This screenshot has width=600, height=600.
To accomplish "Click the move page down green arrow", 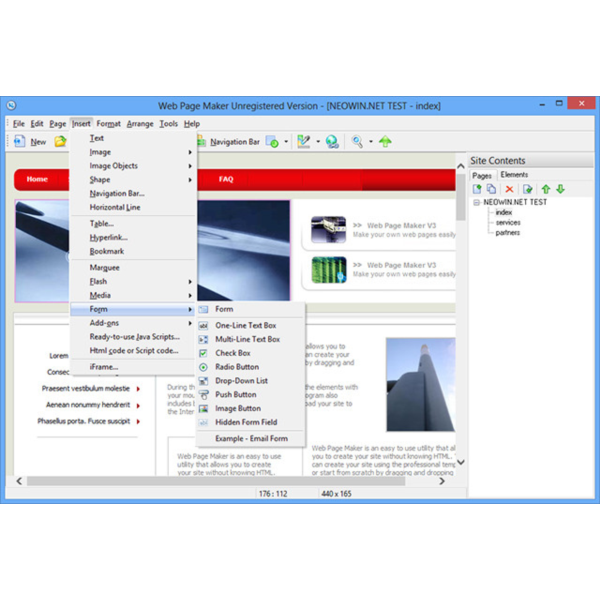I will [x=561, y=189].
